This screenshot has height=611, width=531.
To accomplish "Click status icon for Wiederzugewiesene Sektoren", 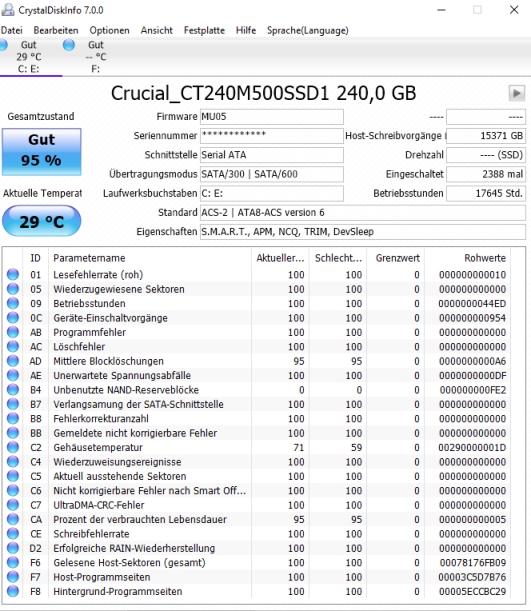I will [x=13, y=289].
